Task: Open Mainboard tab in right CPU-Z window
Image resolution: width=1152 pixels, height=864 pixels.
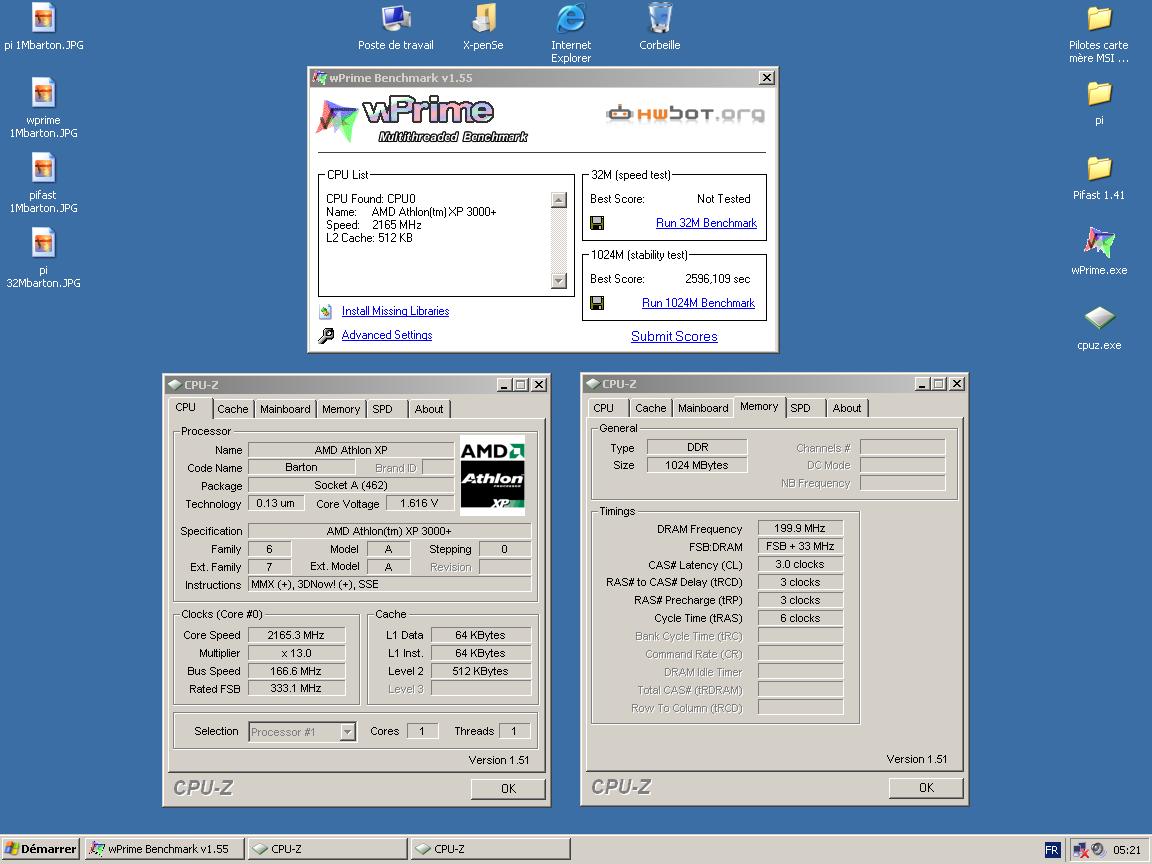Action: pos(703,408)
